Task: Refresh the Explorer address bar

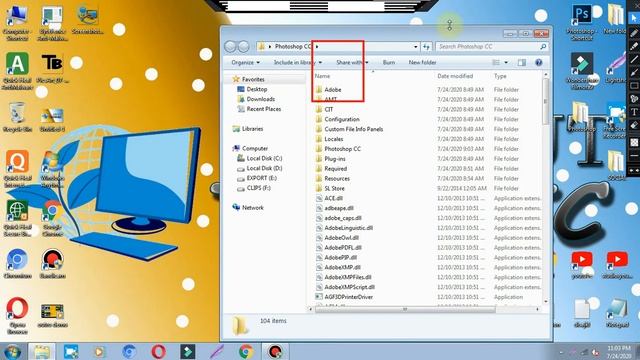Action: [427, 47]
